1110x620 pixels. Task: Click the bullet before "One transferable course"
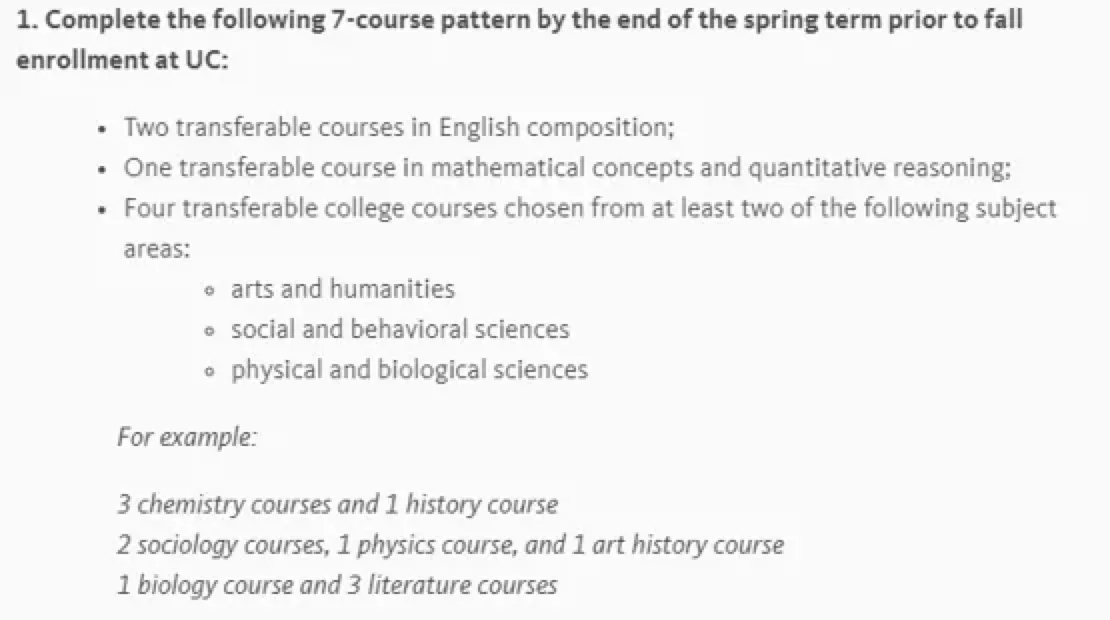(103, 170)
